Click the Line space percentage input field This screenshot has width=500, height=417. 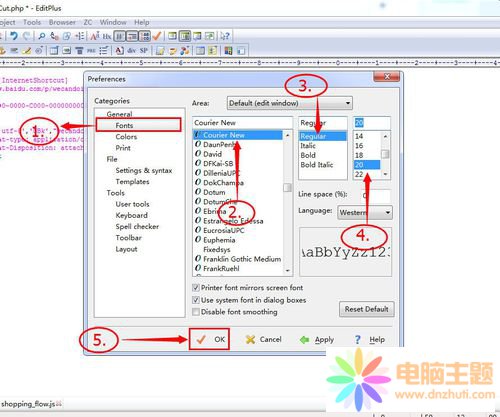click(375, 195)
